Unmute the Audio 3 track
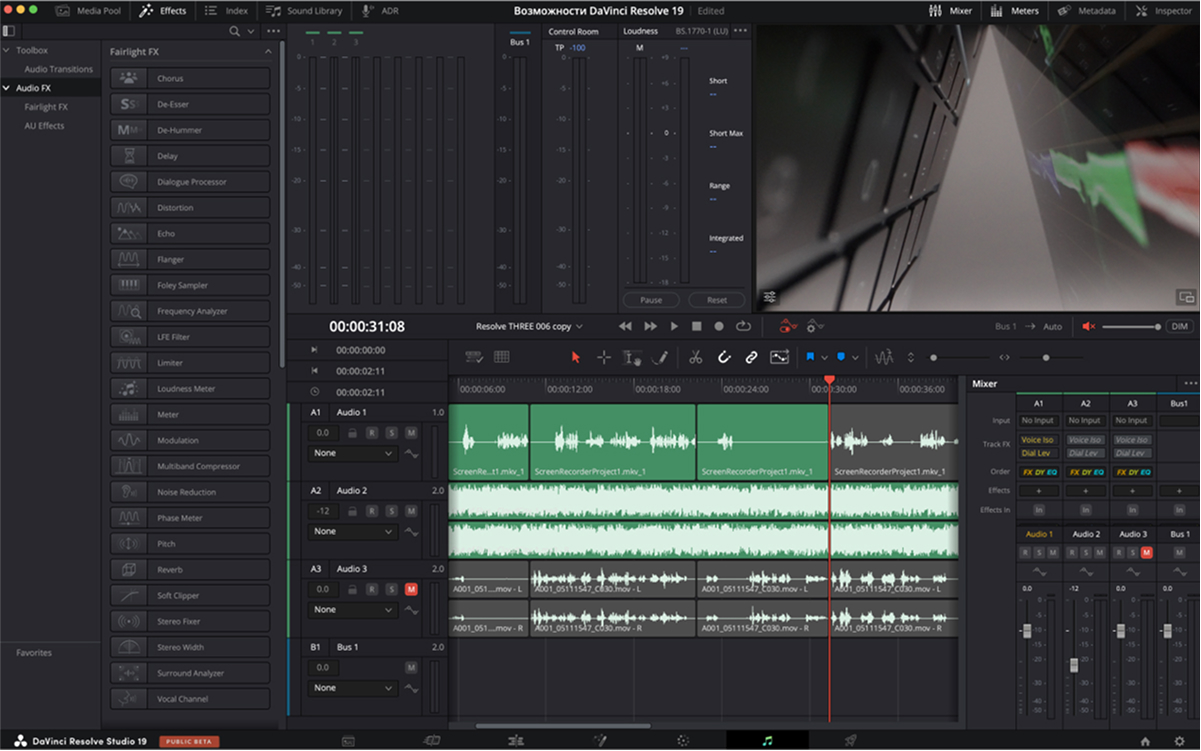This screenshot has width=1201, height=751. pos(411,589)
